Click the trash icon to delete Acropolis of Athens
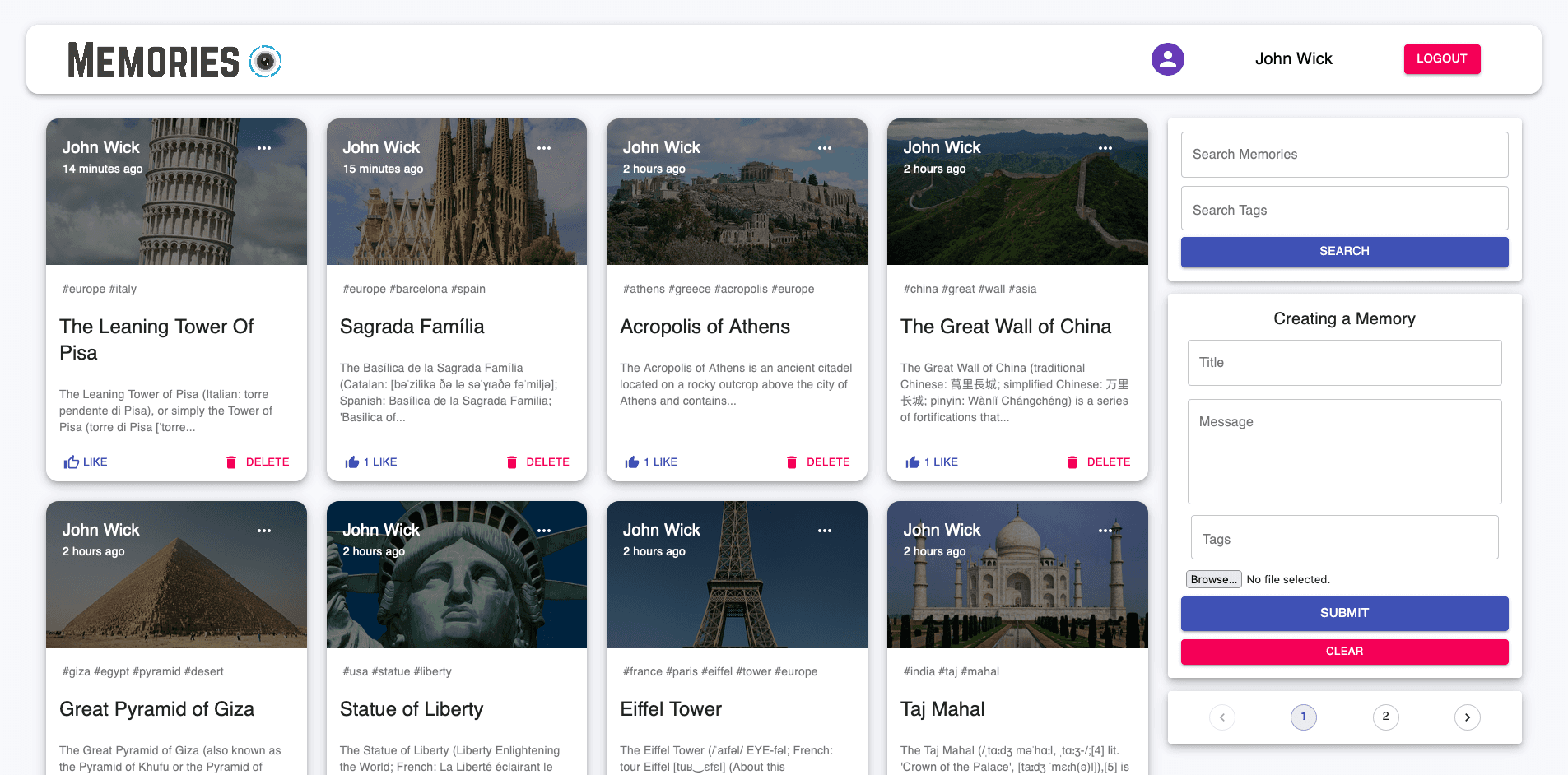The image size is (1568, 775). [792, 462]
